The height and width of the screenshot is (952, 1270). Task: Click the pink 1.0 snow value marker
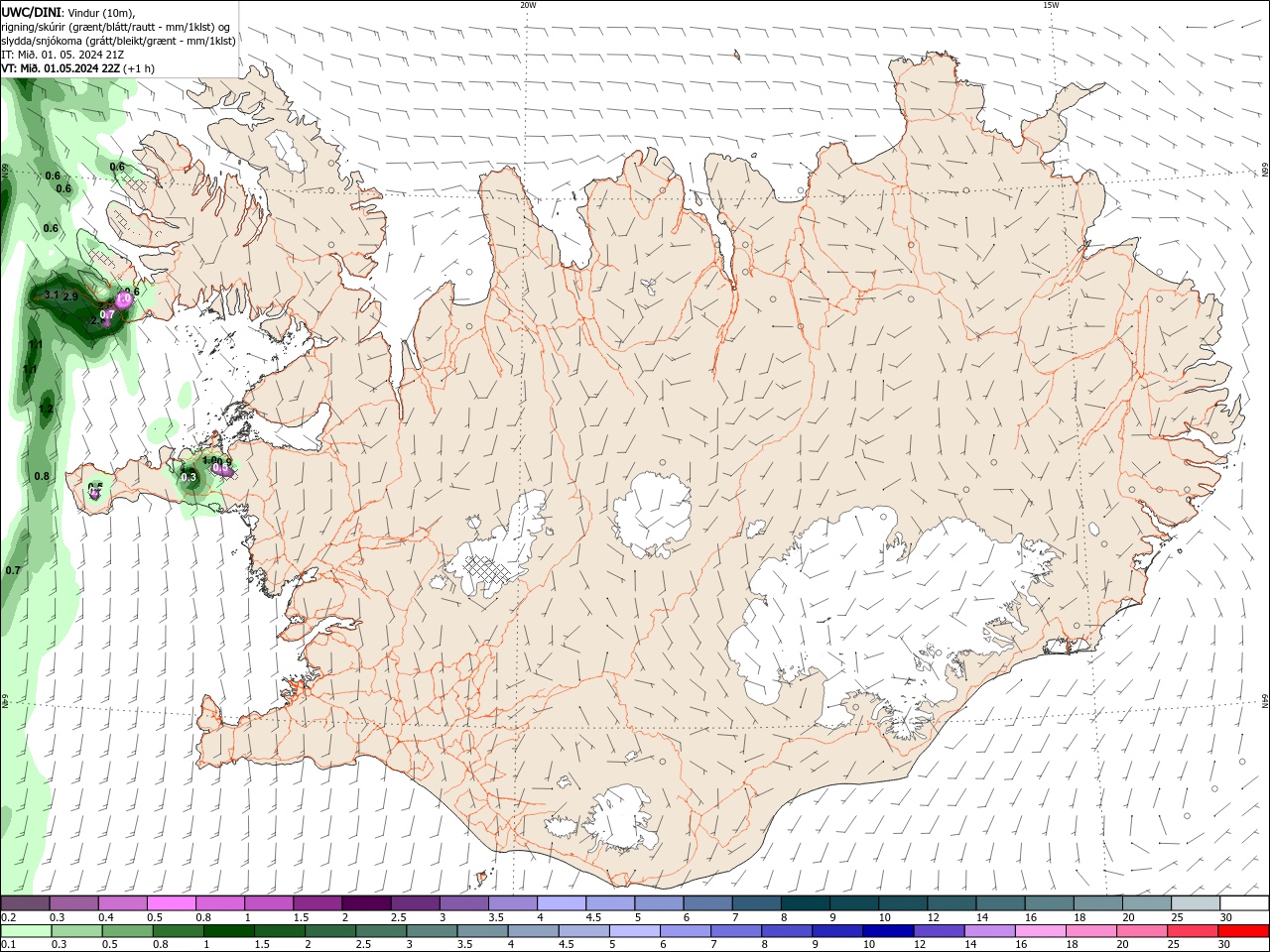pyautogui.click(x=124, y=298)
